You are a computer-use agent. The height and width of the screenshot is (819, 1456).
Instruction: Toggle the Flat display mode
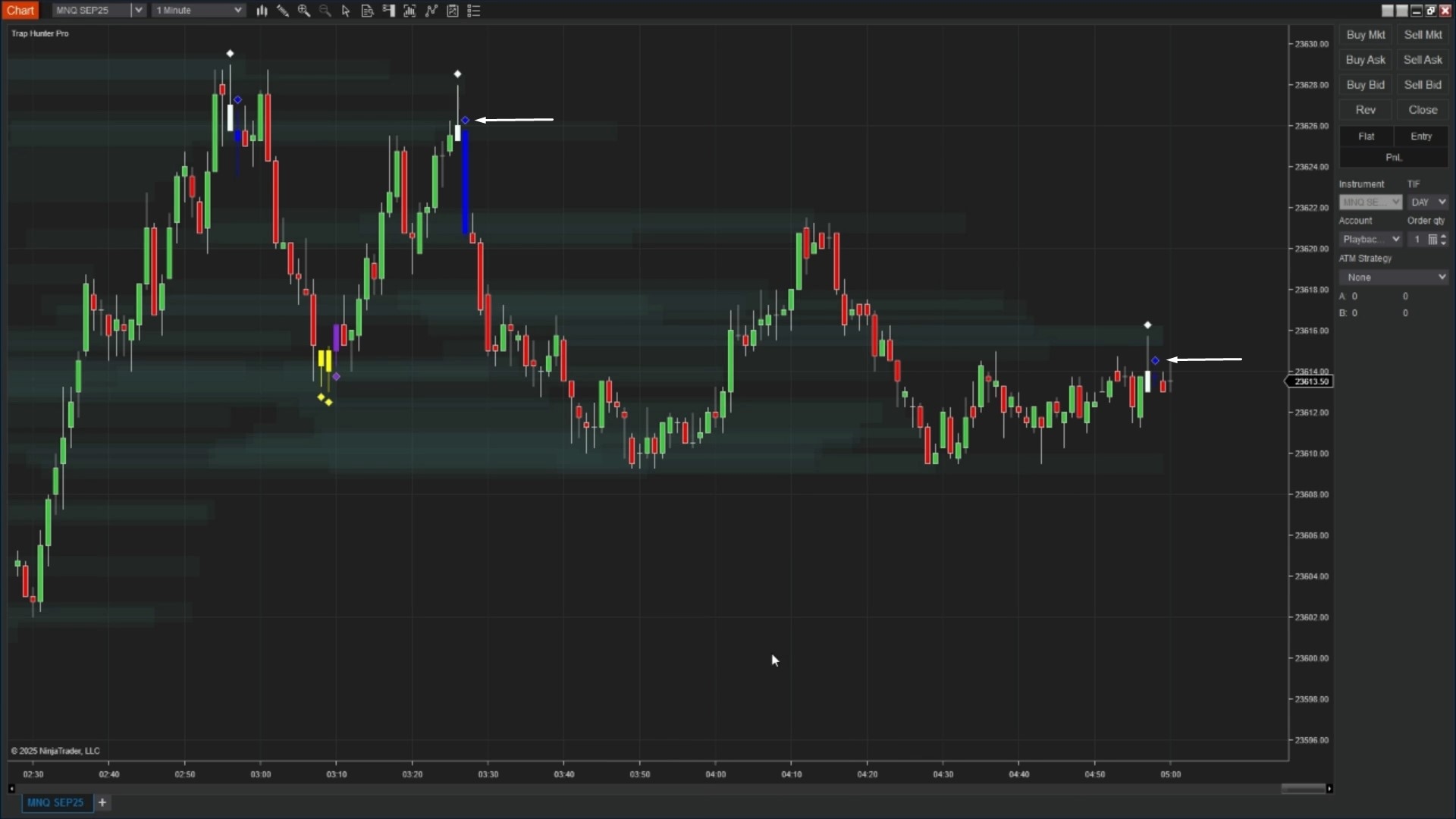click(1366, 136)
